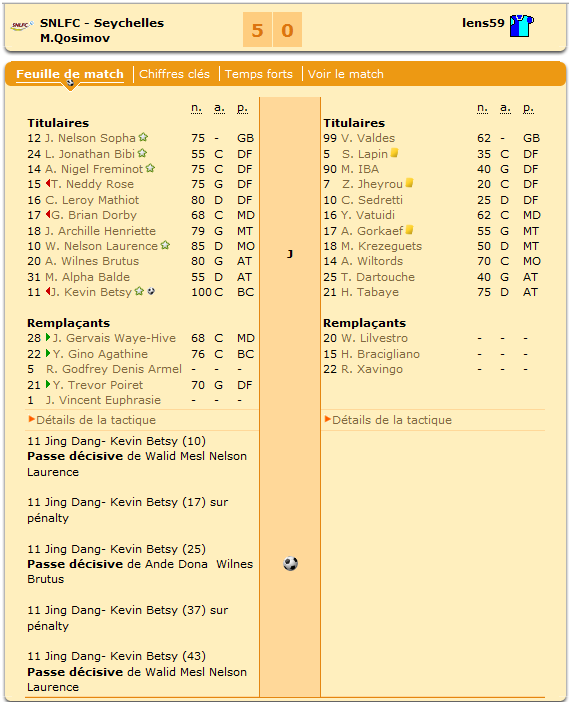The image size is (571, 702).
Task: Click the star icon beside J. Kevin Betsy
Action: pyautogui.click(x=139, y=291)
